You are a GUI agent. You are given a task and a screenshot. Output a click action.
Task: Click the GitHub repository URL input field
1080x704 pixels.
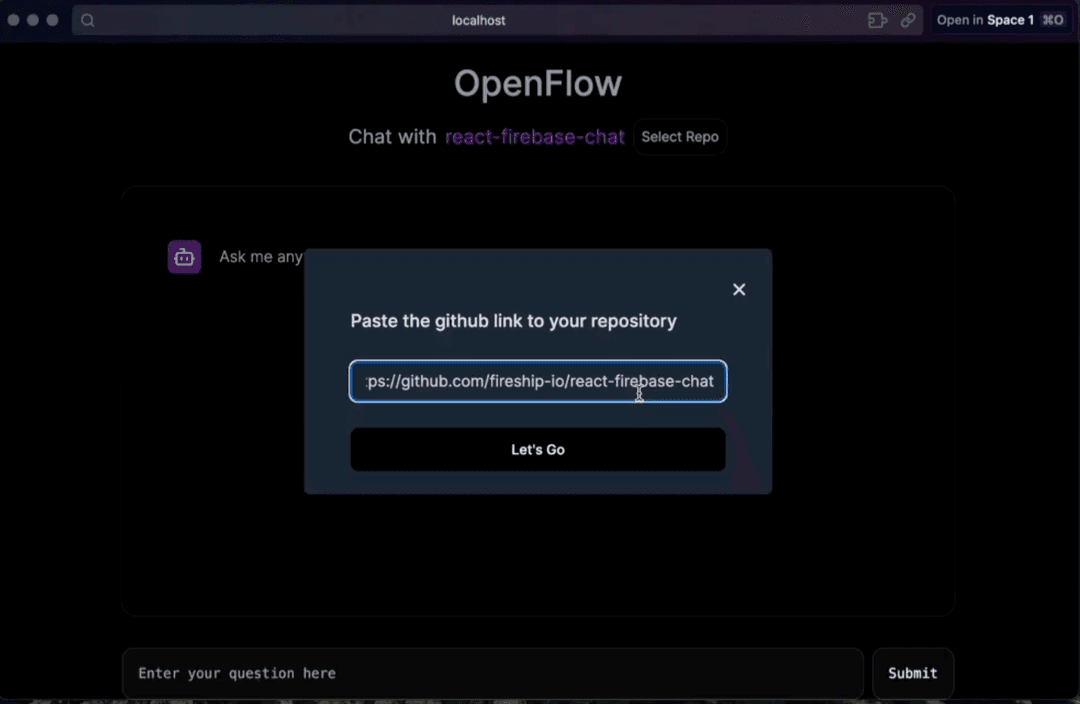(538, 381)
